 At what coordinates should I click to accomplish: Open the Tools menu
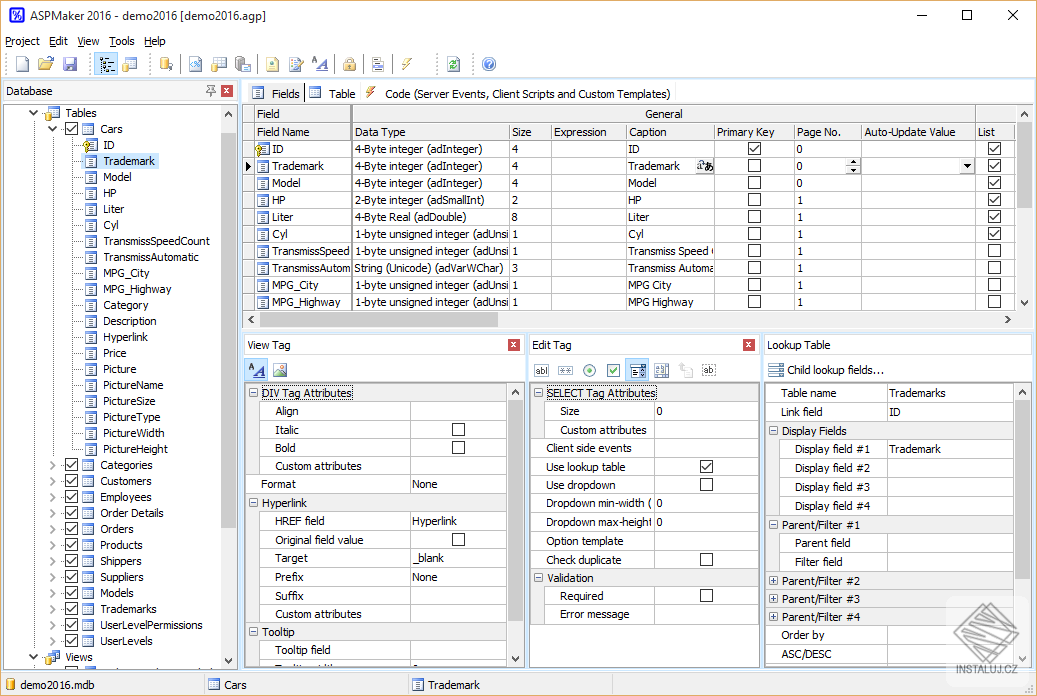pos(121,41)
